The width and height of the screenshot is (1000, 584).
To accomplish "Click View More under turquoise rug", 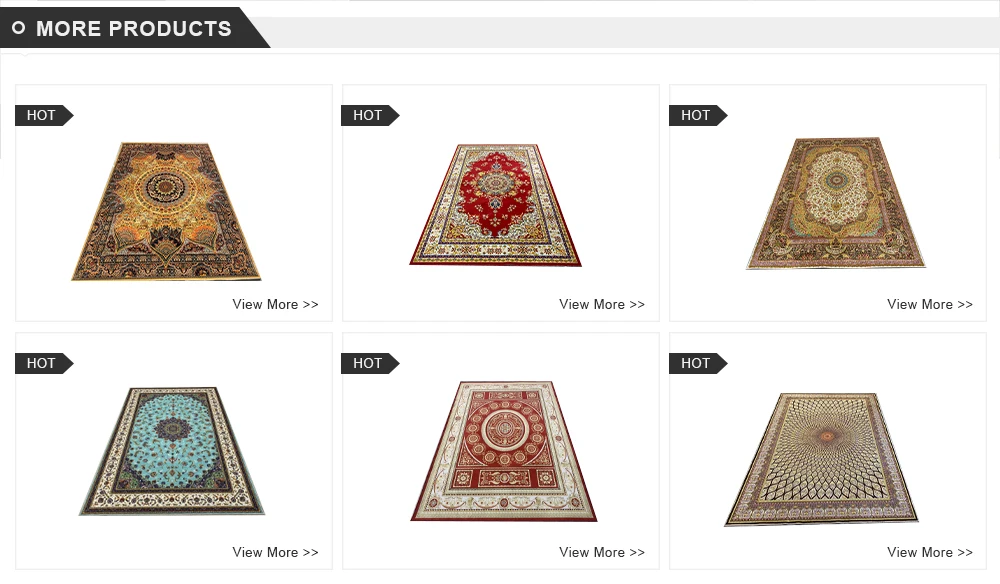I will pos(276,552).
